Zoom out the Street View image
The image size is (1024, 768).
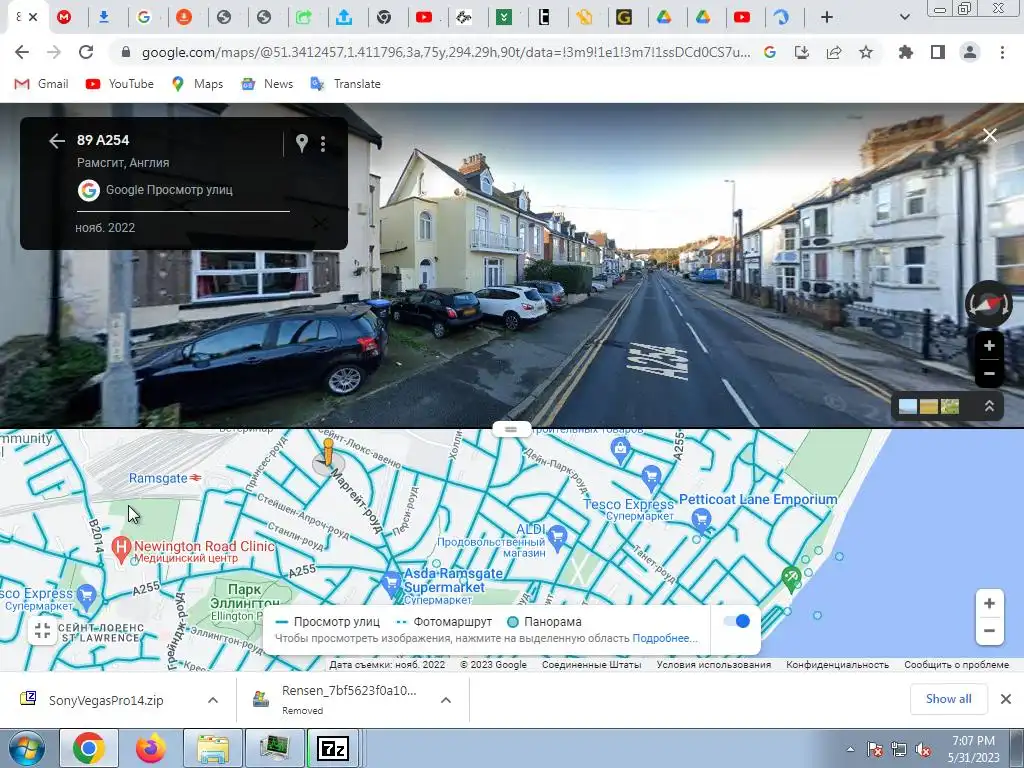(x=989, y=374)
